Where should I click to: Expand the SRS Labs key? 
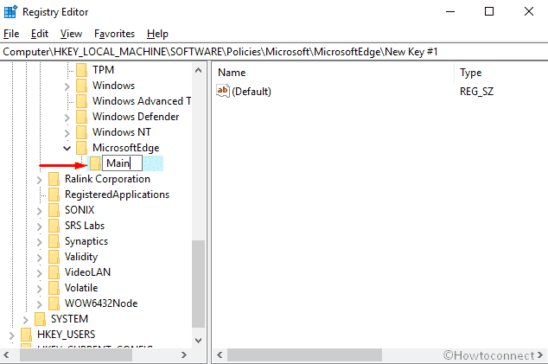[x=39, y=226]
